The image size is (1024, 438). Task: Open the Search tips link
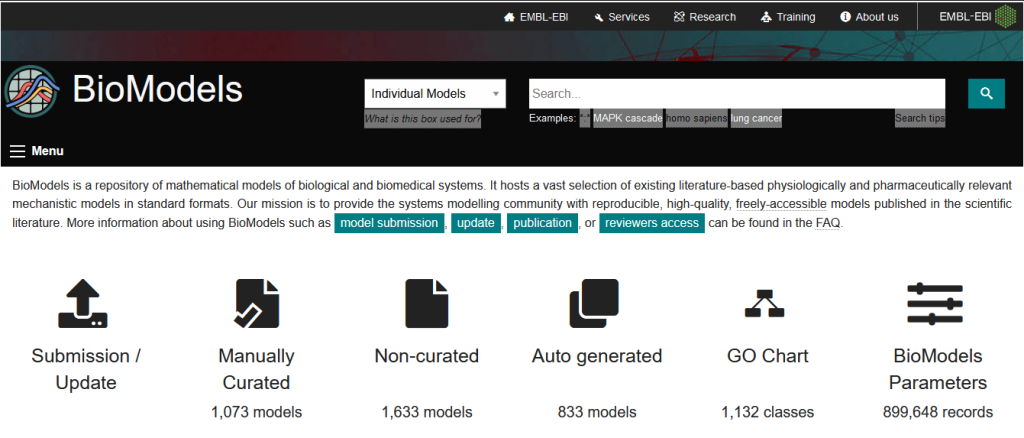(919, 119)
